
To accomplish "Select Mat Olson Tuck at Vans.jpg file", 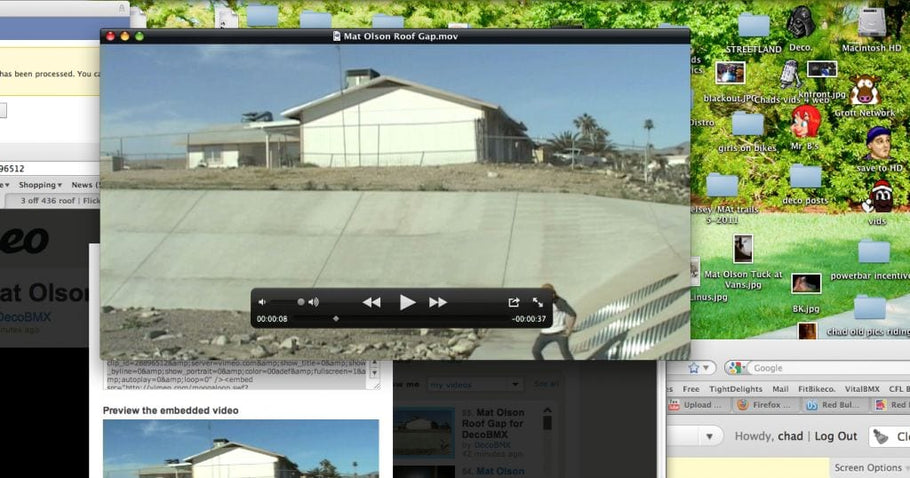I will tap(743, 249).
